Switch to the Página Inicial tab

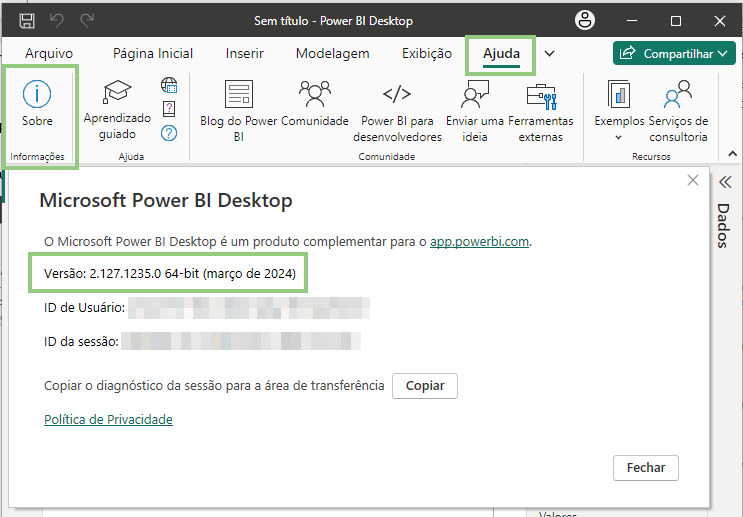click(x=153, y=54)
